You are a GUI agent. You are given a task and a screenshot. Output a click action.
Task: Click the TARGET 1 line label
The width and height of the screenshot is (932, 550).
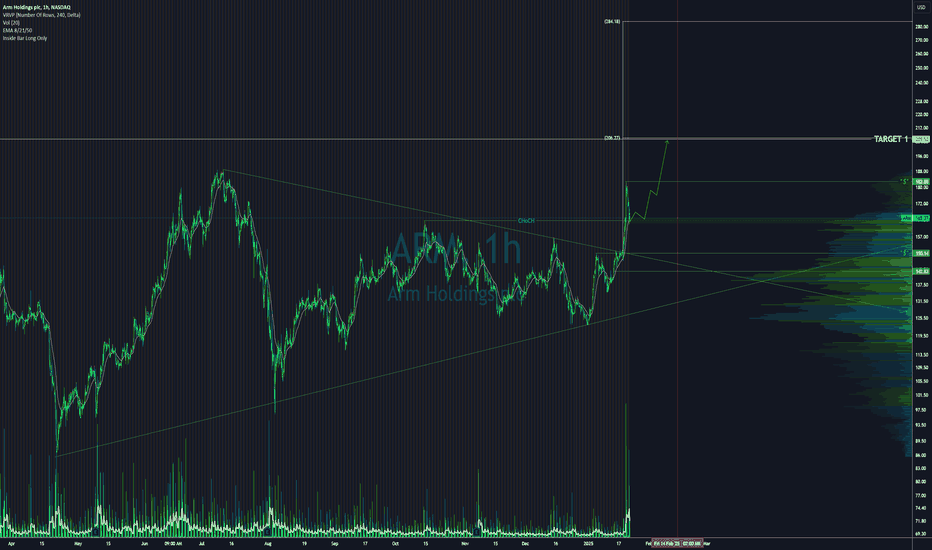[890, 139]
